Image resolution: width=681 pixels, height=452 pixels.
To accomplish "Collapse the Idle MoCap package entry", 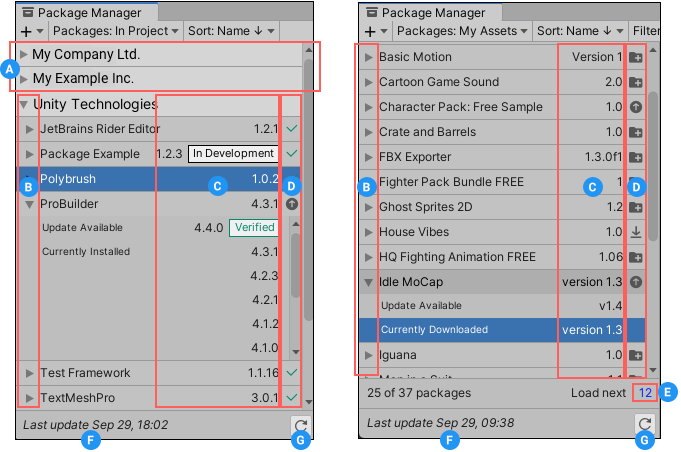I will [368, 282].
